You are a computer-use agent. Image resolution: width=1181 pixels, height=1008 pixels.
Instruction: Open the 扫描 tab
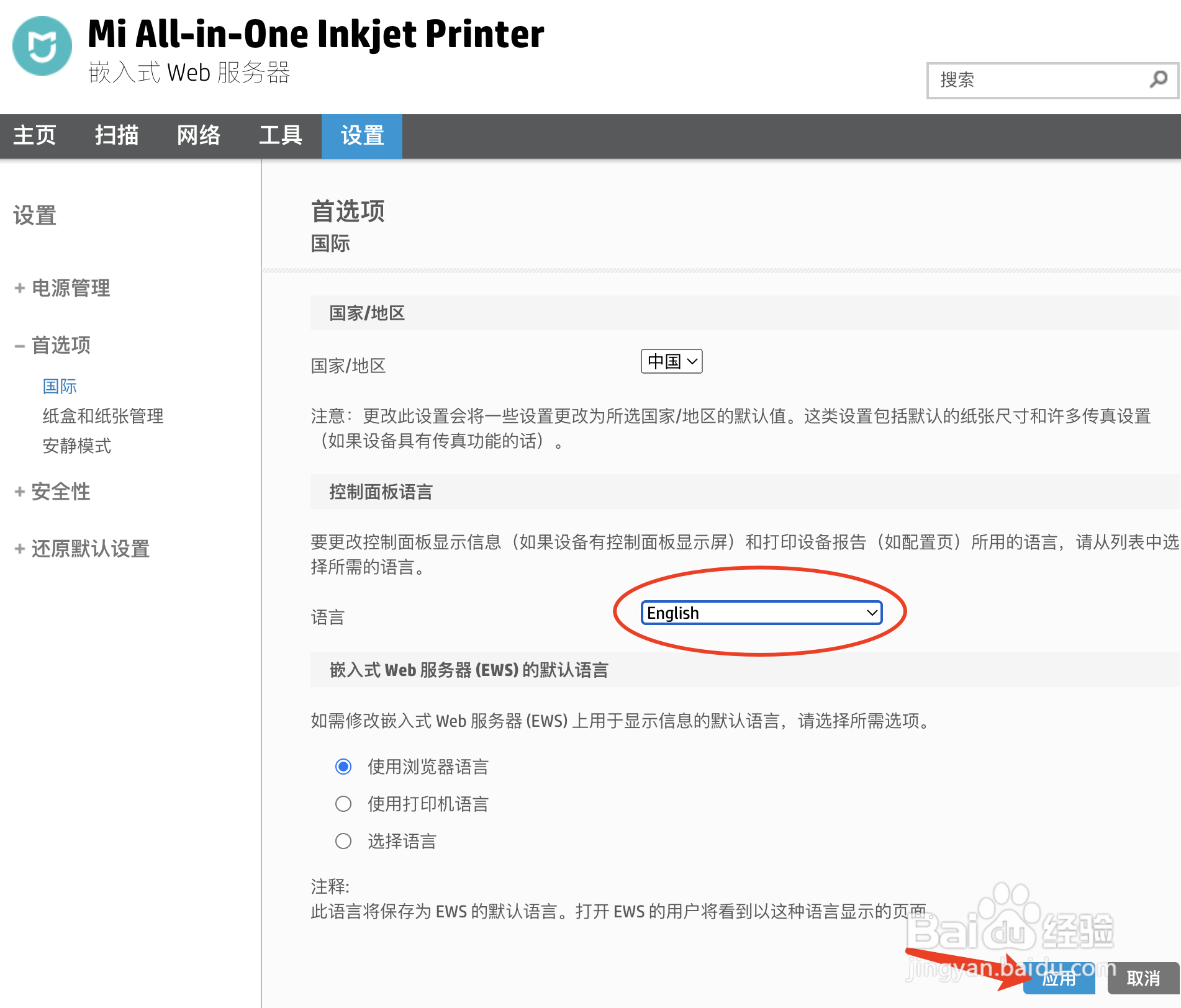click(x=117, y=135)
